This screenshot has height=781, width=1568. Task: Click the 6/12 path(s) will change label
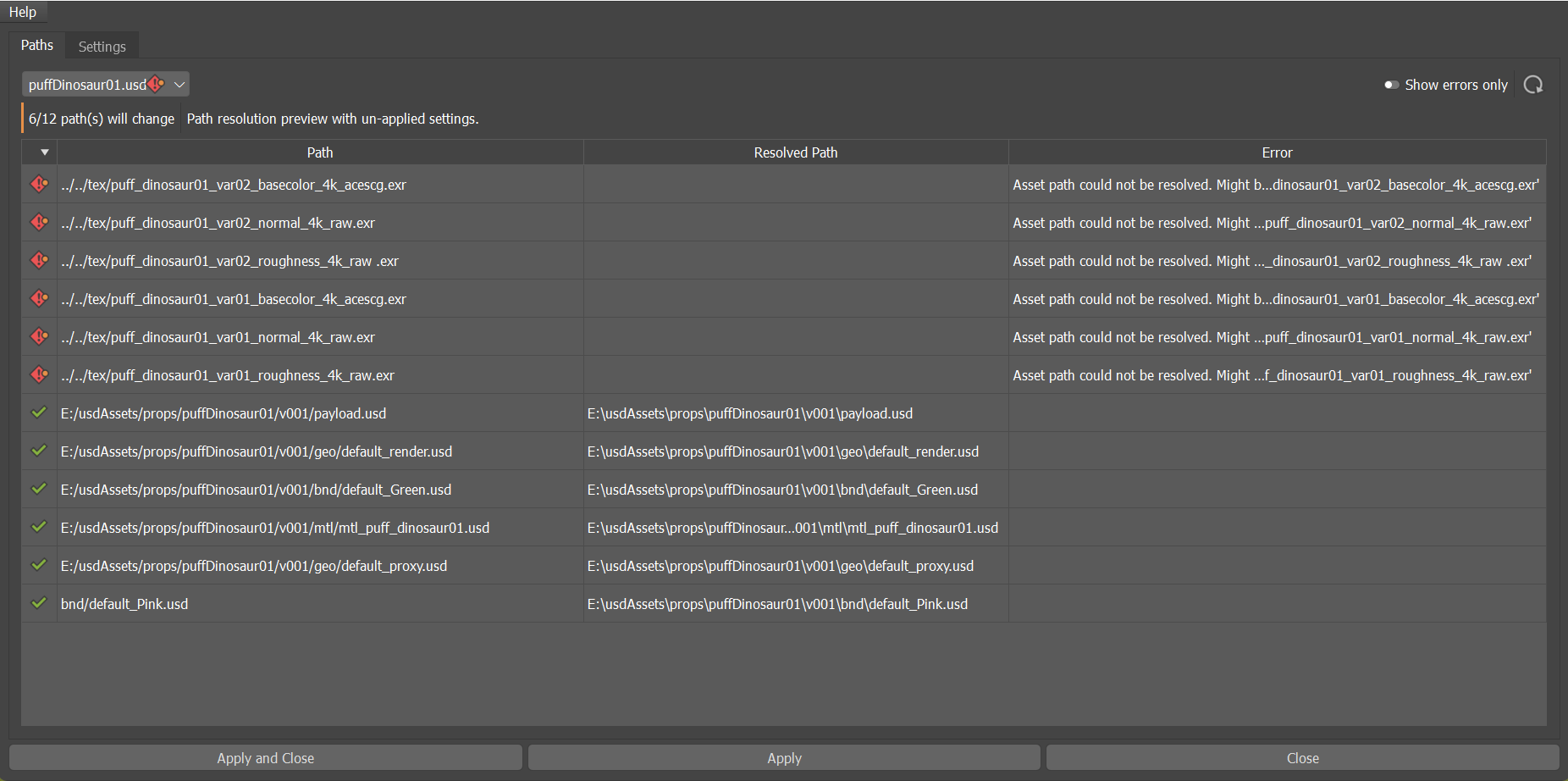pos(102,119)
